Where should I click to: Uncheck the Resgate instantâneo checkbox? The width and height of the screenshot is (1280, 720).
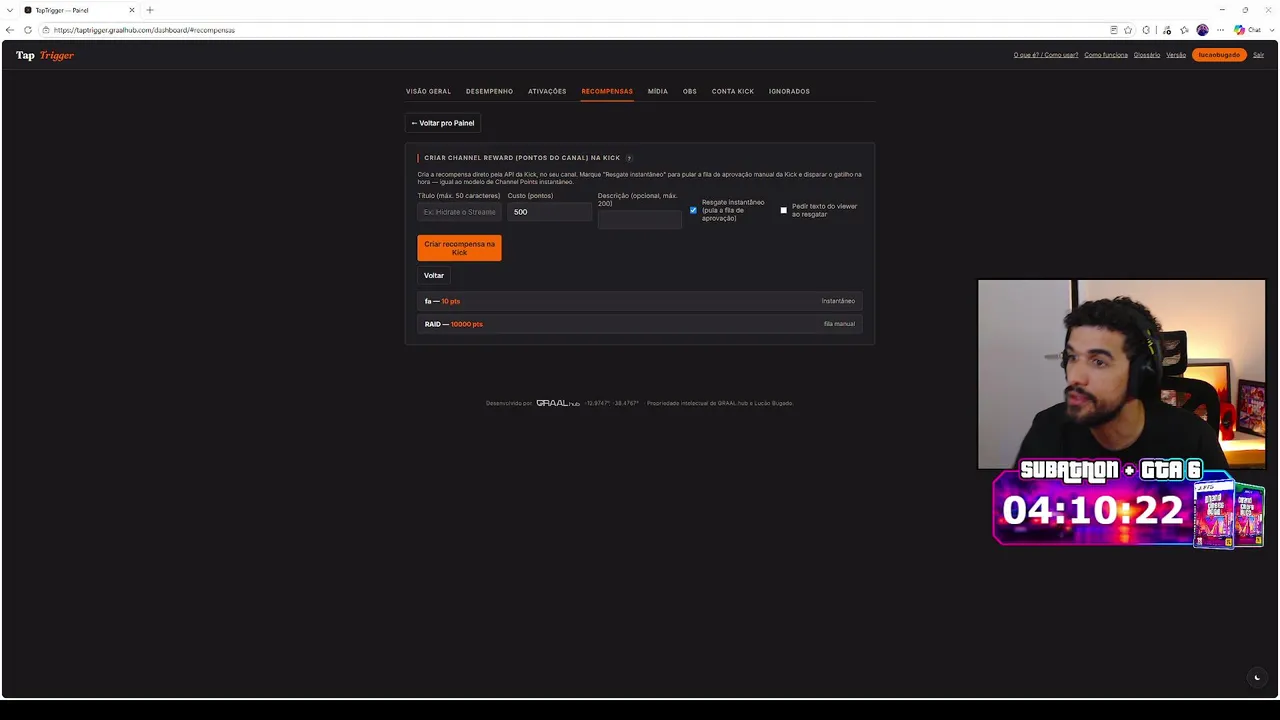coord(693,210)
